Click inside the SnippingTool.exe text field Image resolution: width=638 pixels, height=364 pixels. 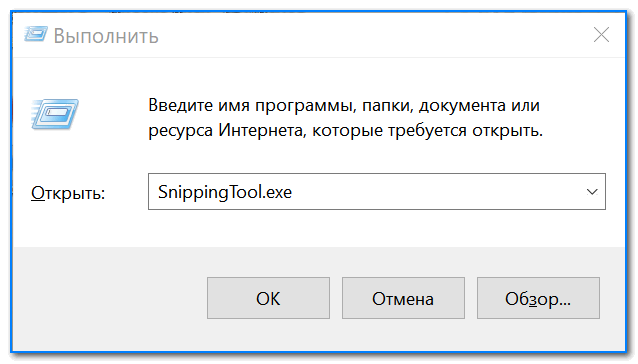coord(376,192)
